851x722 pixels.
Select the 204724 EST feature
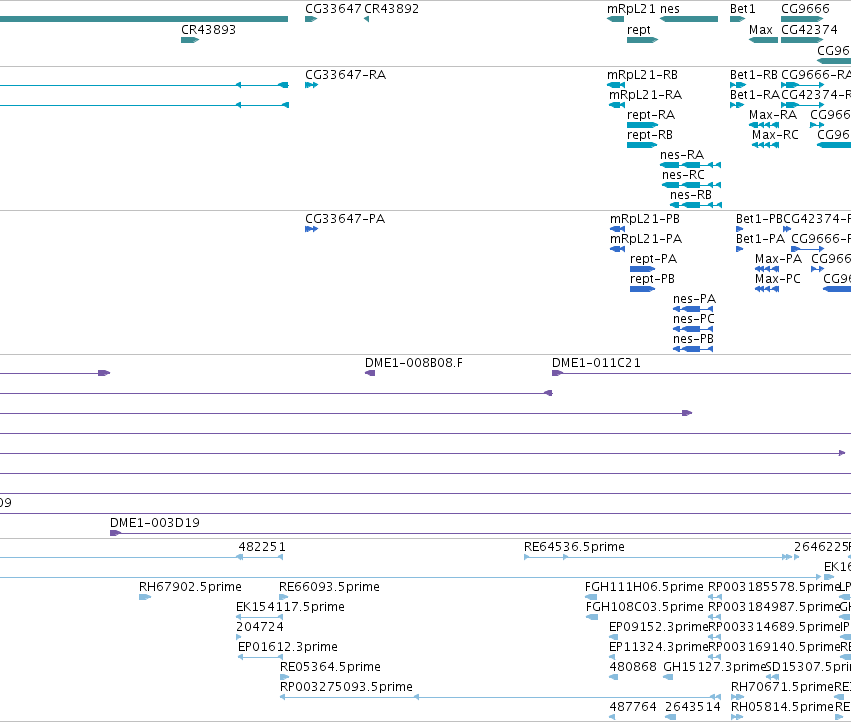(x=238, y=637)
